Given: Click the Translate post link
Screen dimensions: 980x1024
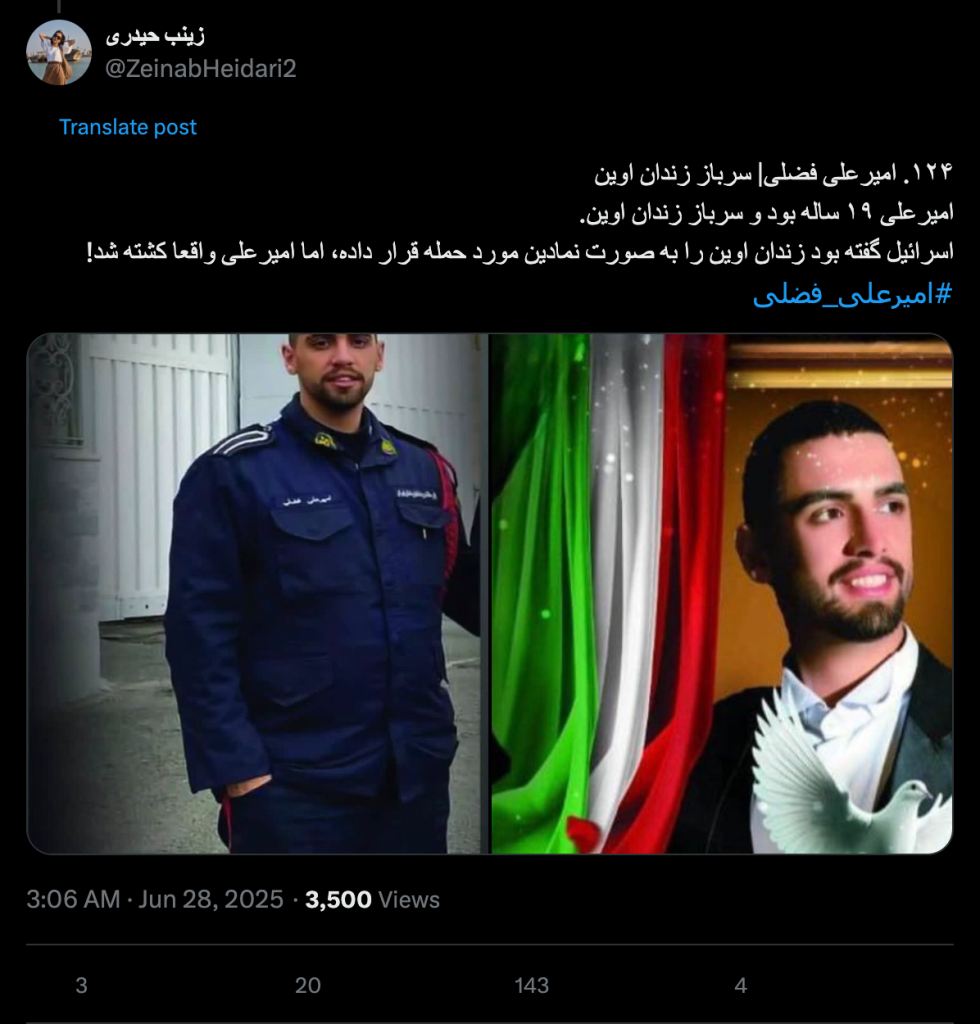Looking at the screenshot, I should coord(127,127).
